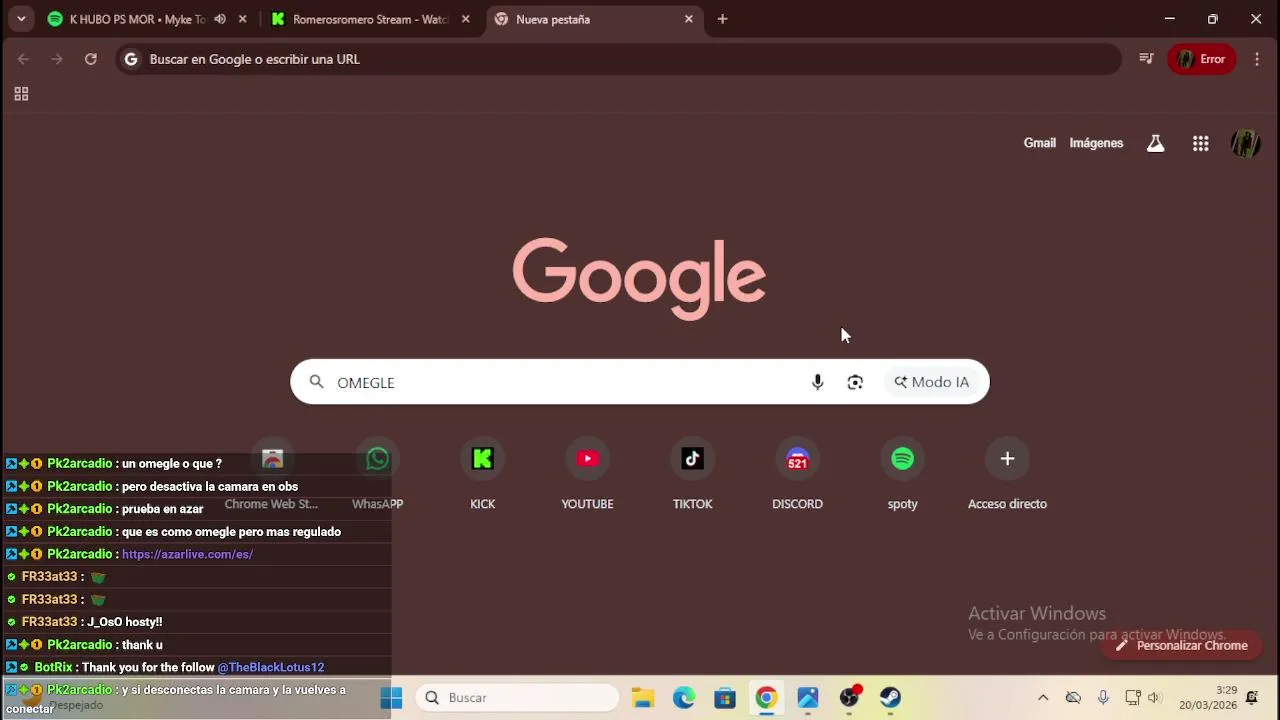Viewport: 1280px width, 720px height.
Task: Open the TIKTOK shortcut
Action: pos(692,475)
